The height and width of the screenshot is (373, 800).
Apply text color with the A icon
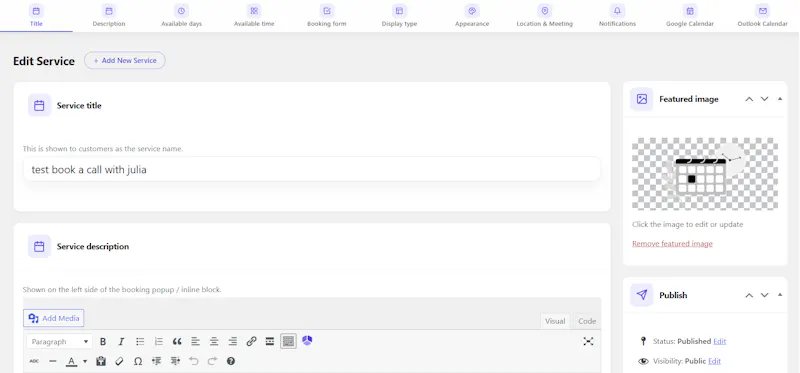pyautogui.click(x=71, y=361)
